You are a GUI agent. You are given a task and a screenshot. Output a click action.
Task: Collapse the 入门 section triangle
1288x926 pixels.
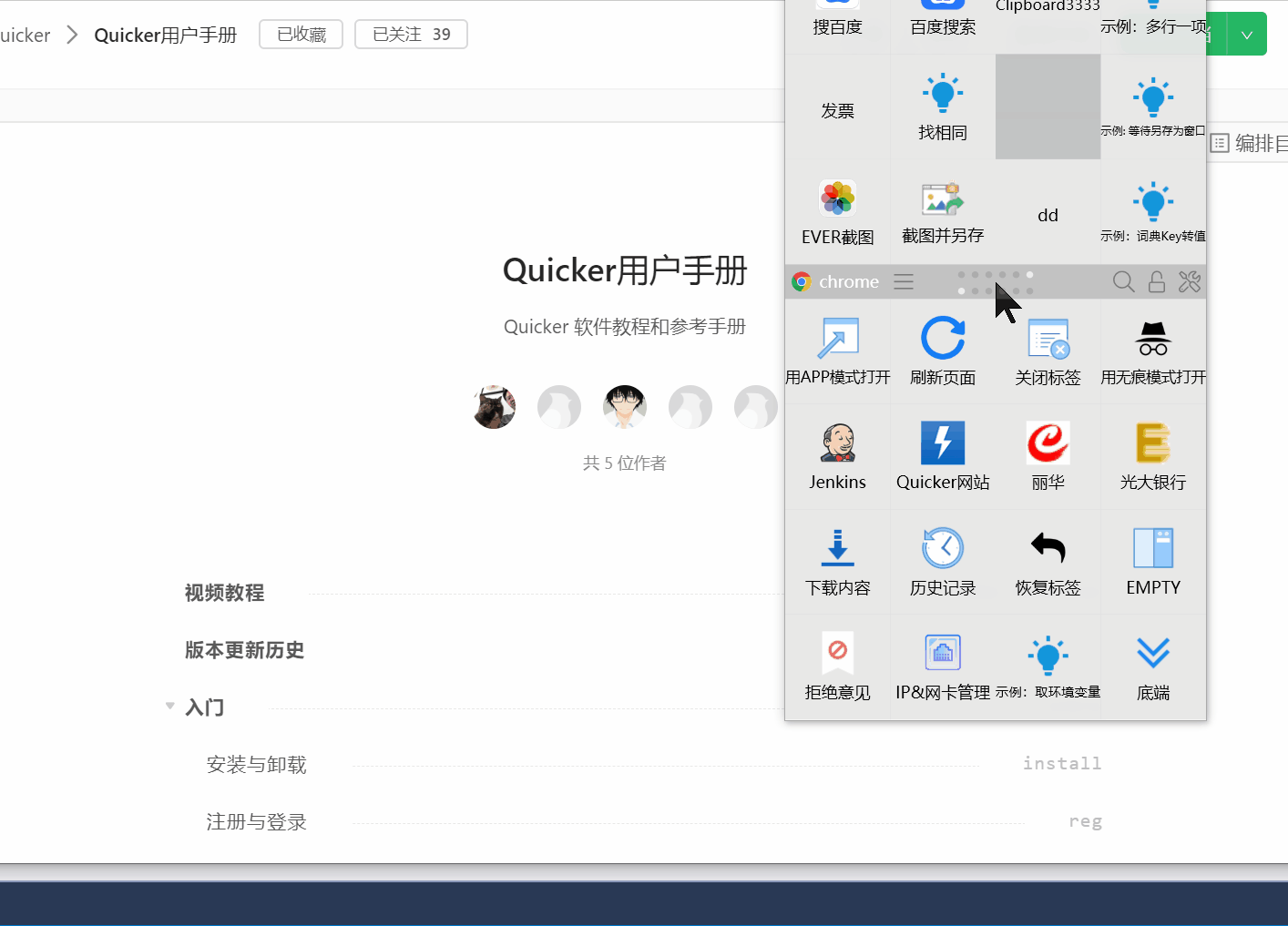pos(169,705)
